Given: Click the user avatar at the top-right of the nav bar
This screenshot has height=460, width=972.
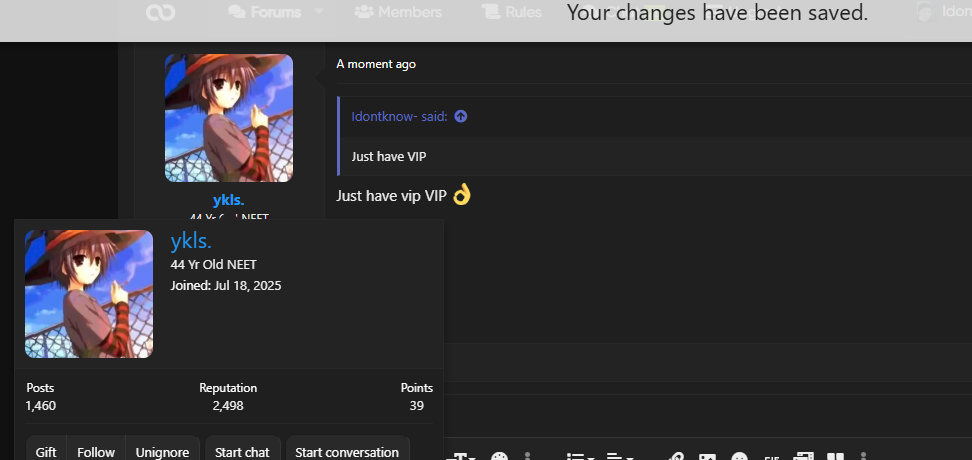Looking at the screenshot, I should point(926,12).
